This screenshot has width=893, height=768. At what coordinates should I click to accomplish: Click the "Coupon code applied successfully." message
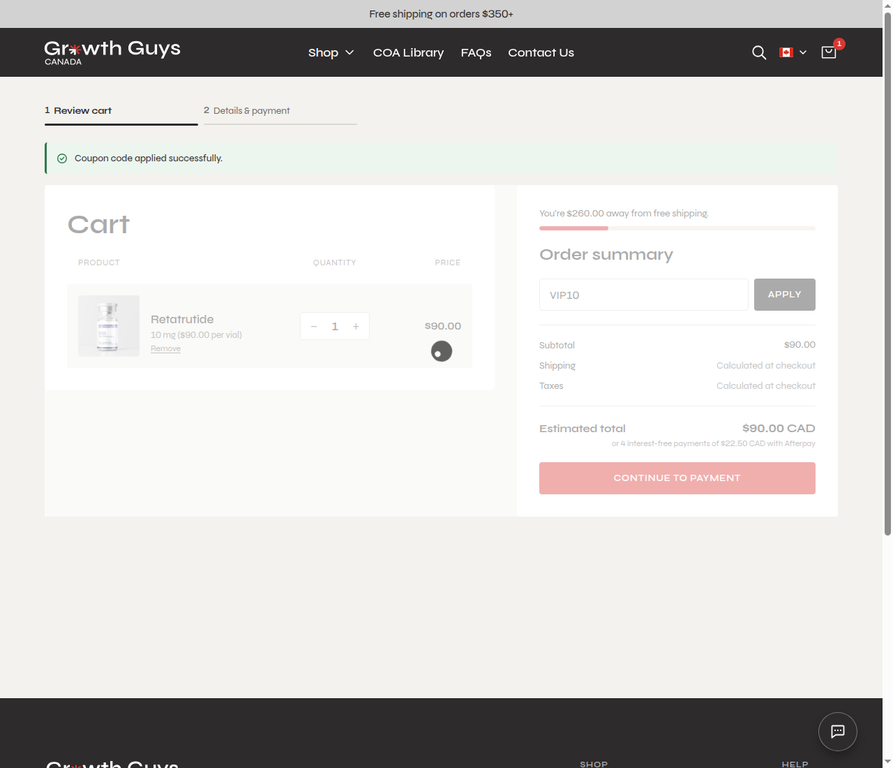149,158
